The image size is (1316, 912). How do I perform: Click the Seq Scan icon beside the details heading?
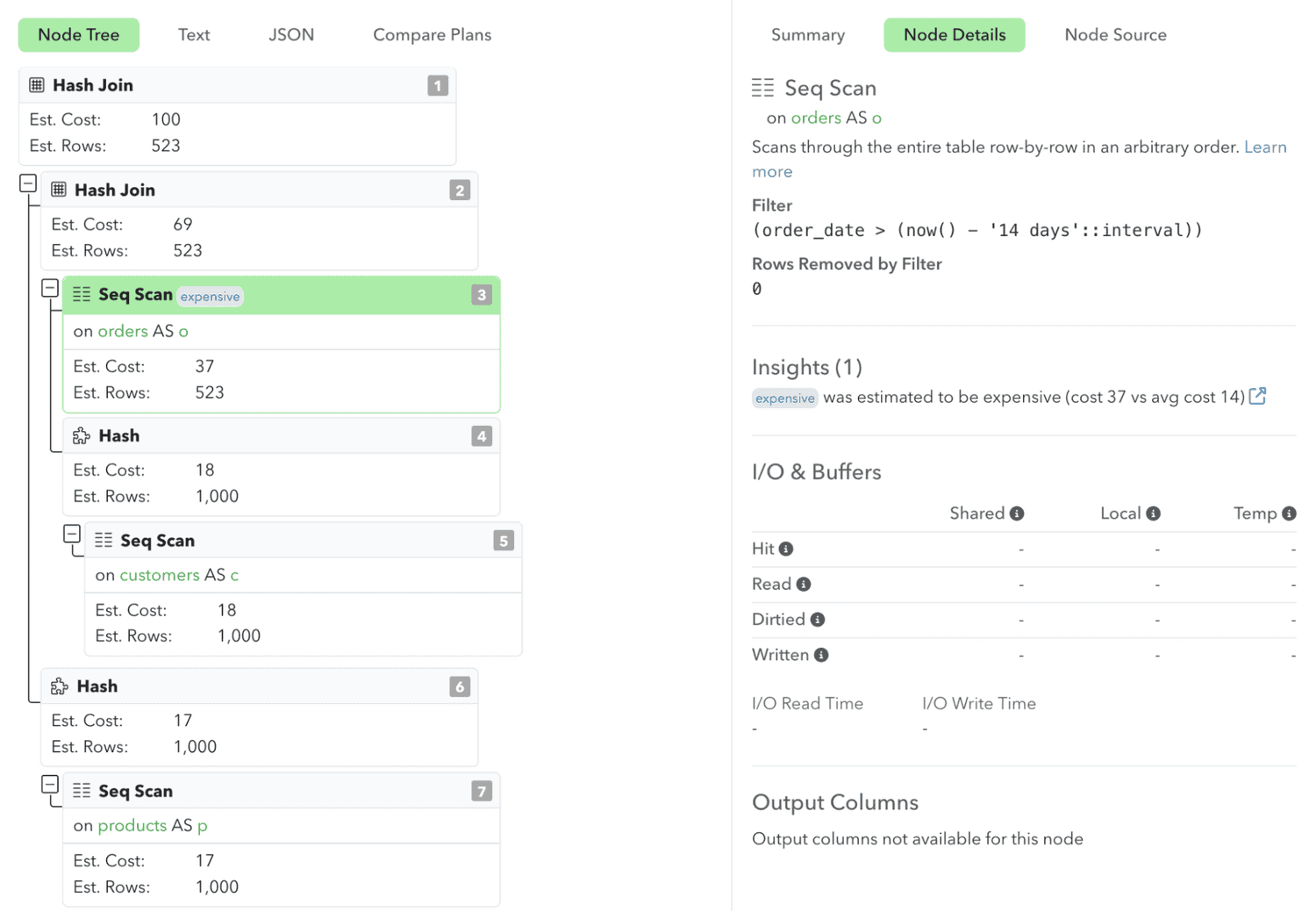[762, 87]
